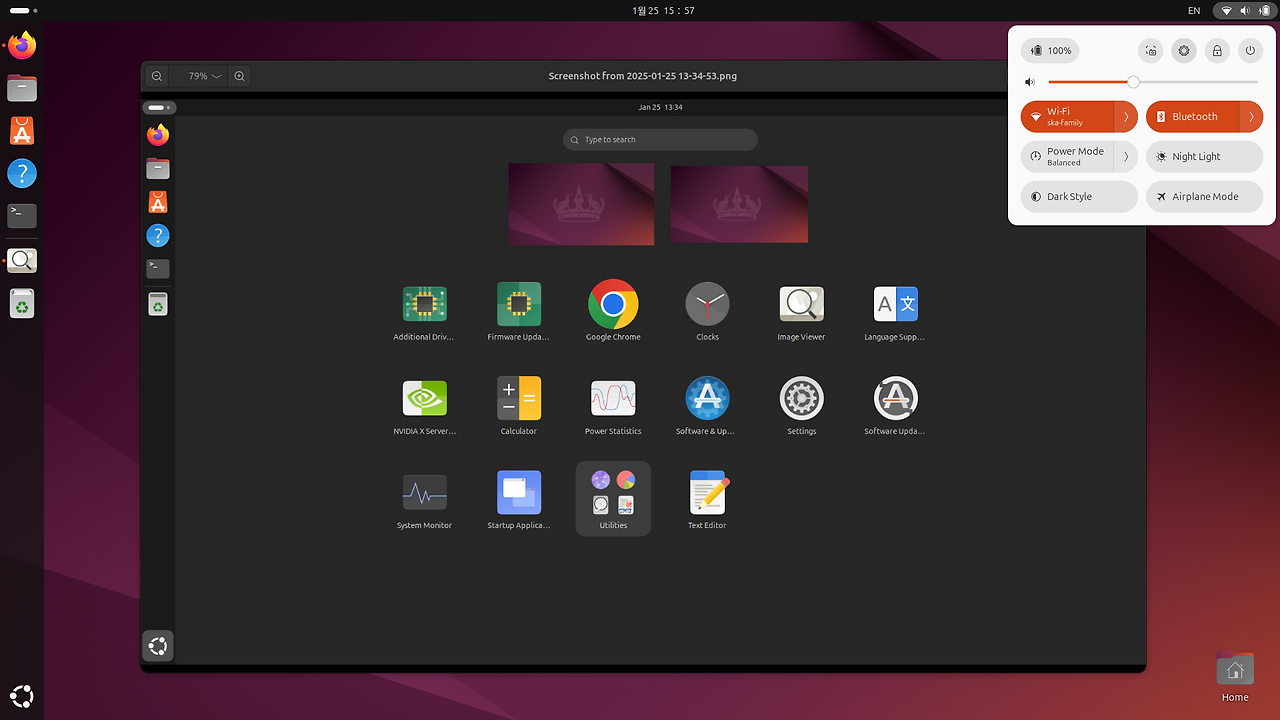The image size is (1280, 720).
Task: Expand the Bluetooth devices arrow
Action: click(1251, 116)
